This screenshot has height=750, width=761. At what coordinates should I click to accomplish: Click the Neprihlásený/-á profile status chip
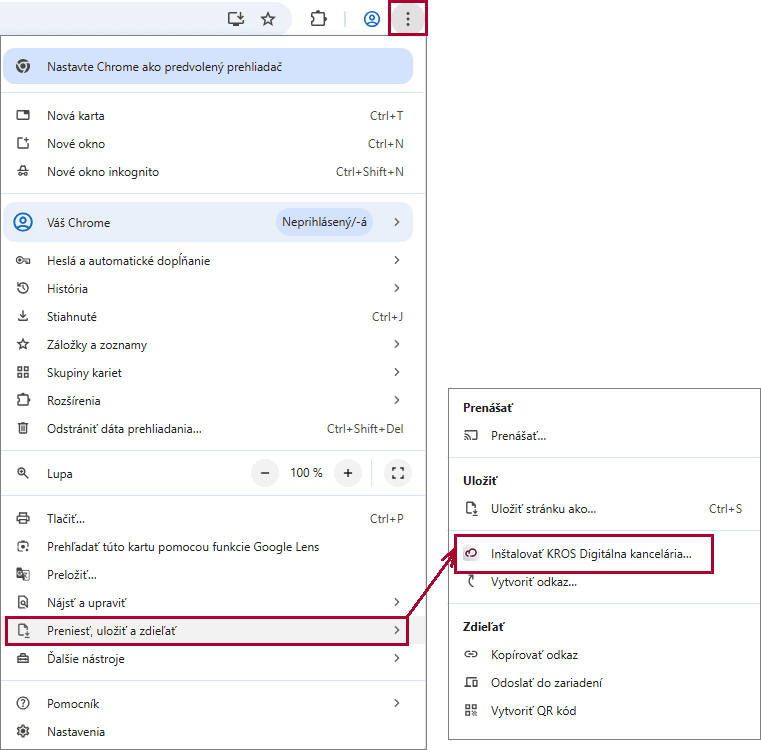click(x=324, y=222)
